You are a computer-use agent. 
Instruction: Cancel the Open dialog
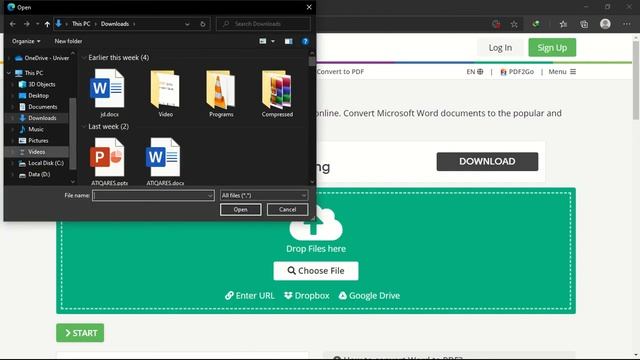tap(287, 209)
